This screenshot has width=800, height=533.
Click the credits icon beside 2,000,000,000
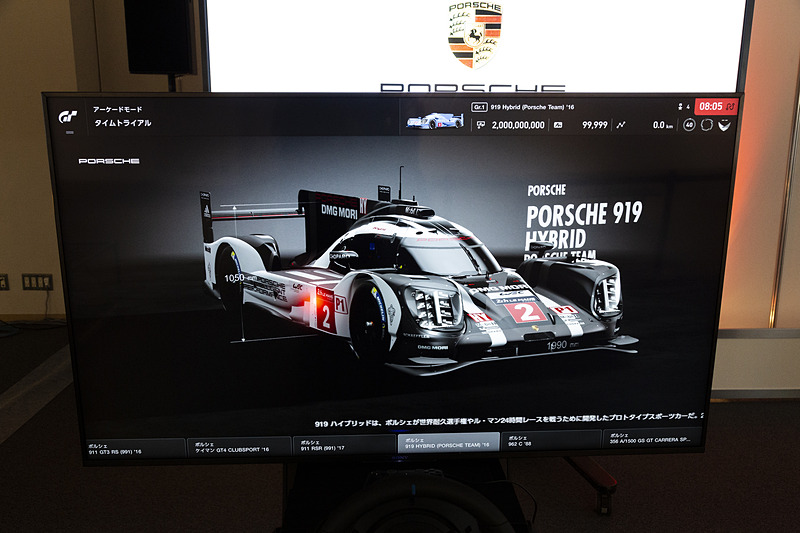pyautogui.click(x=481, y=125)
